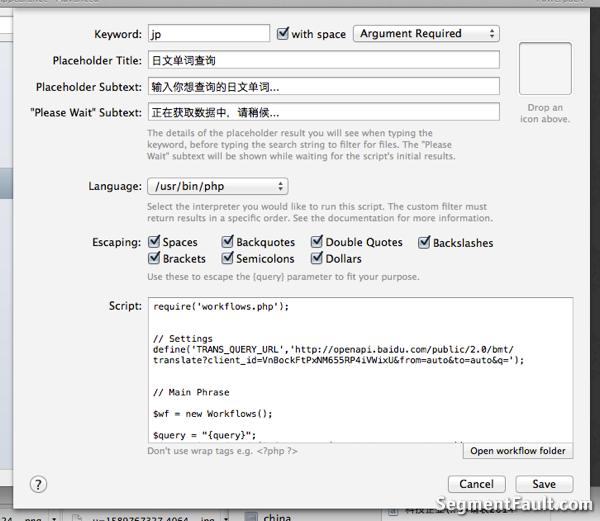
Task: Open the Language /usr/bin/php dropdown
Action: [x=218, y=186]
